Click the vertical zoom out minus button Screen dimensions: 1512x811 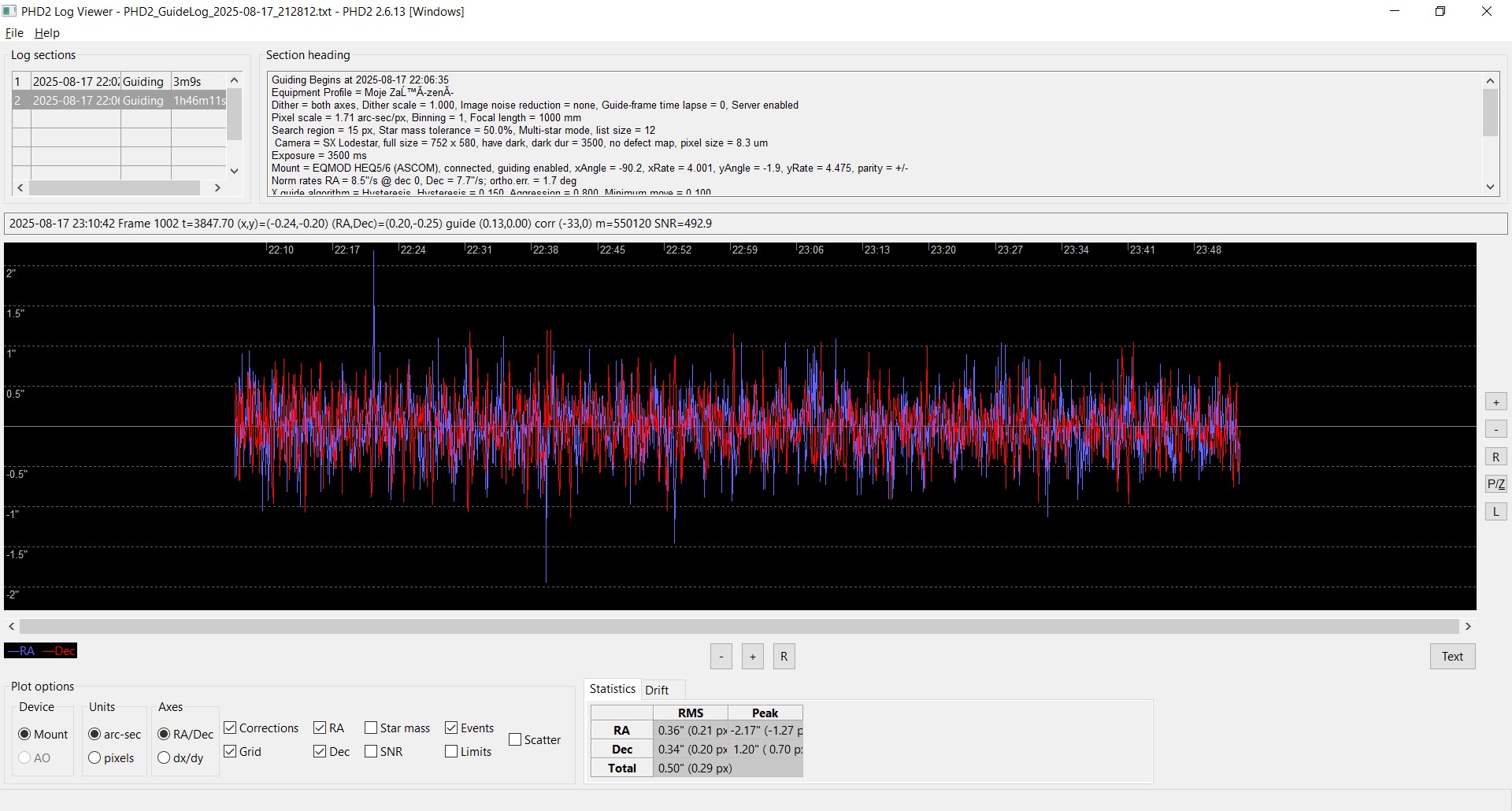pos(1496,429)
